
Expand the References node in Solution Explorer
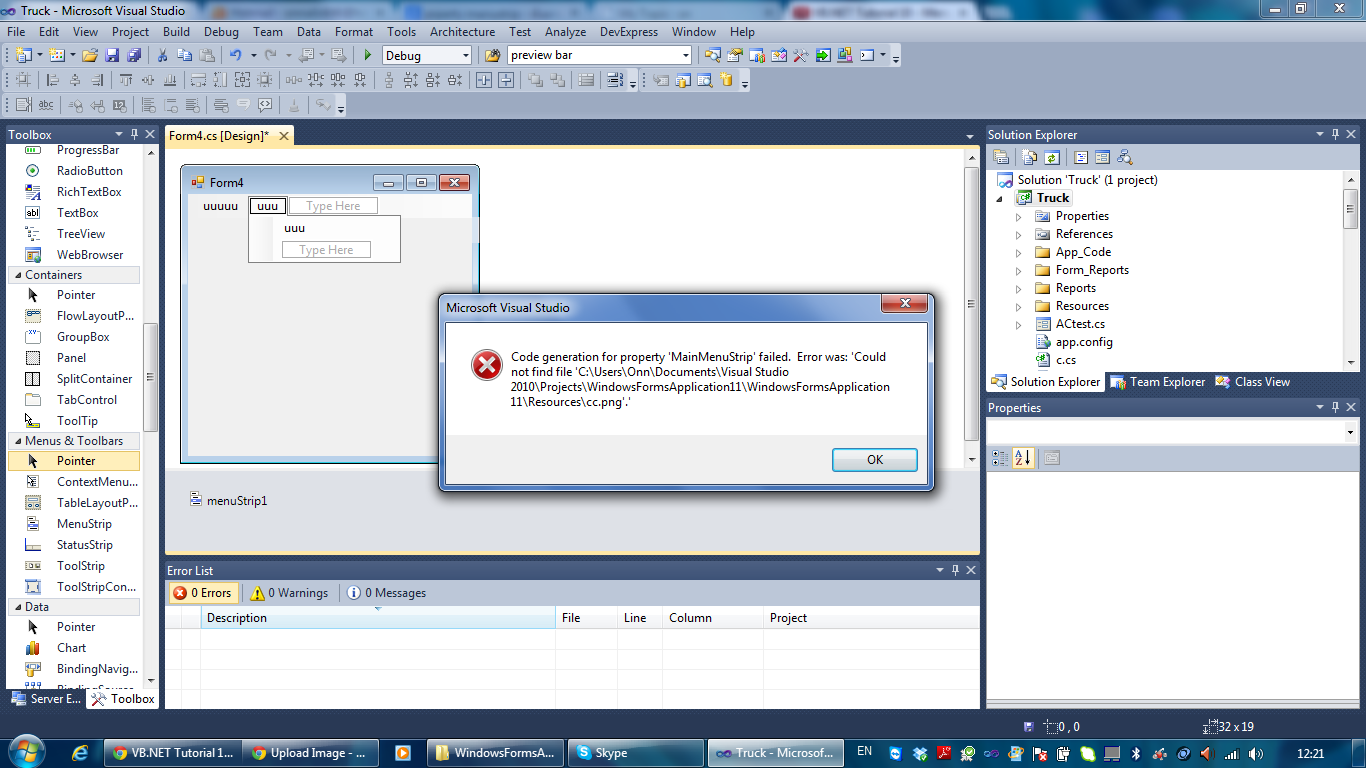(1019, 234)
